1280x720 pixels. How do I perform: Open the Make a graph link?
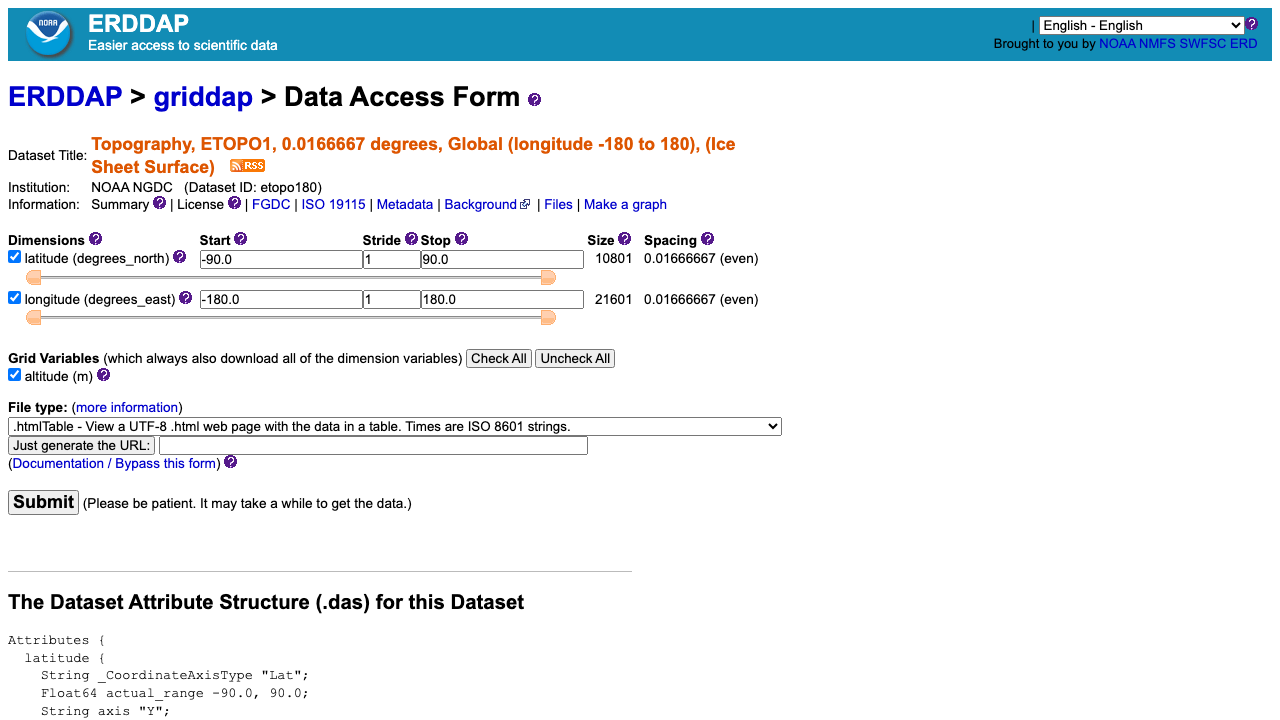tap(625, 204)
